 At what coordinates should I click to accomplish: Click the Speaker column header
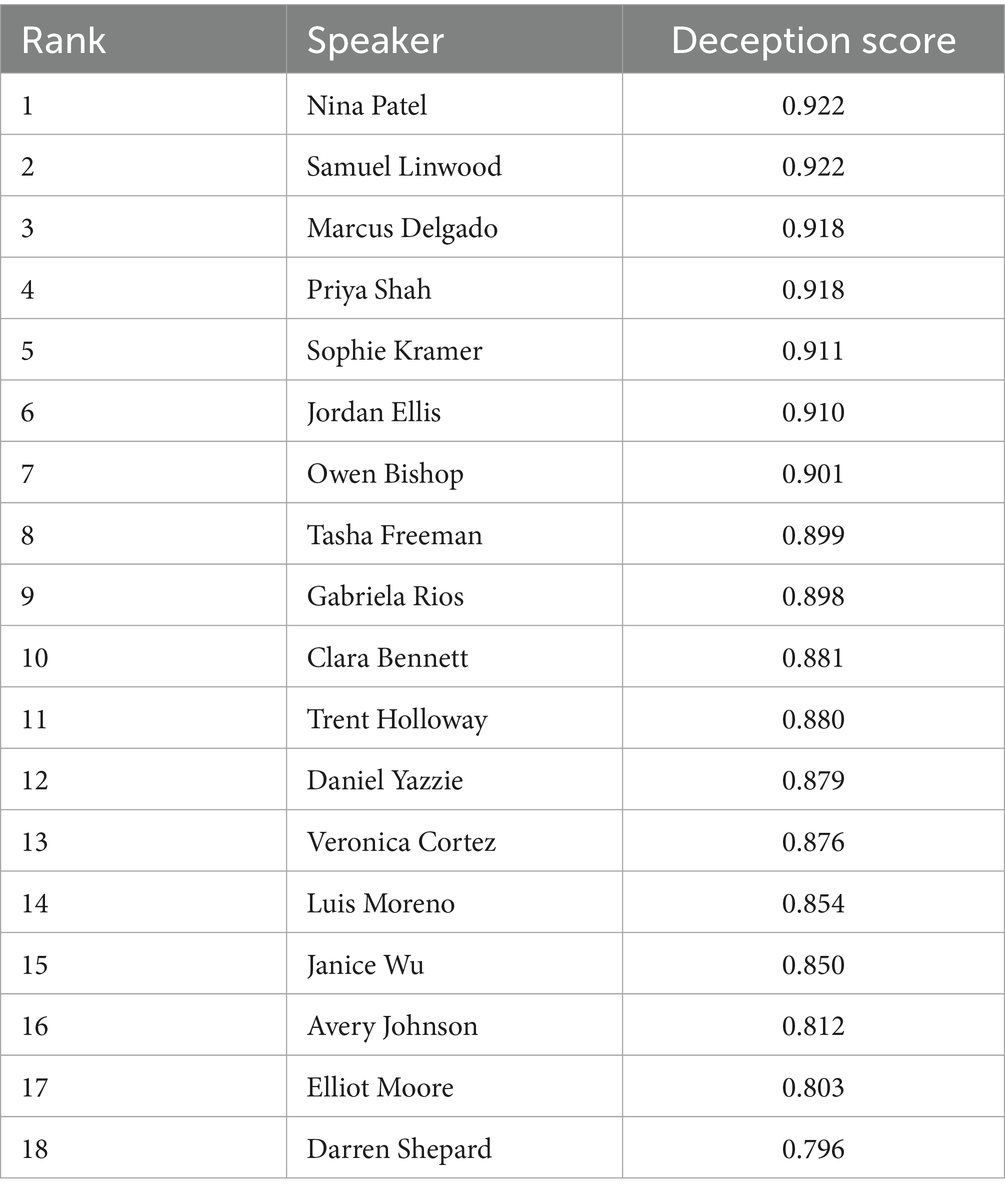(x=375, y=40)
